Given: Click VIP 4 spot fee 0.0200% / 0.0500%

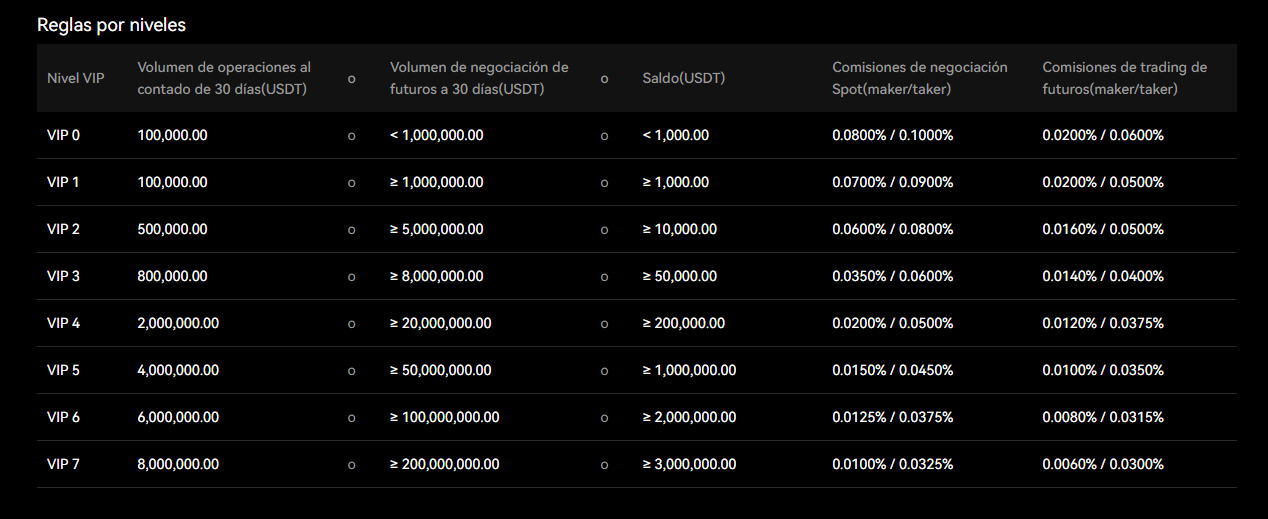Looking at the screenshot, I should point(893,323).
